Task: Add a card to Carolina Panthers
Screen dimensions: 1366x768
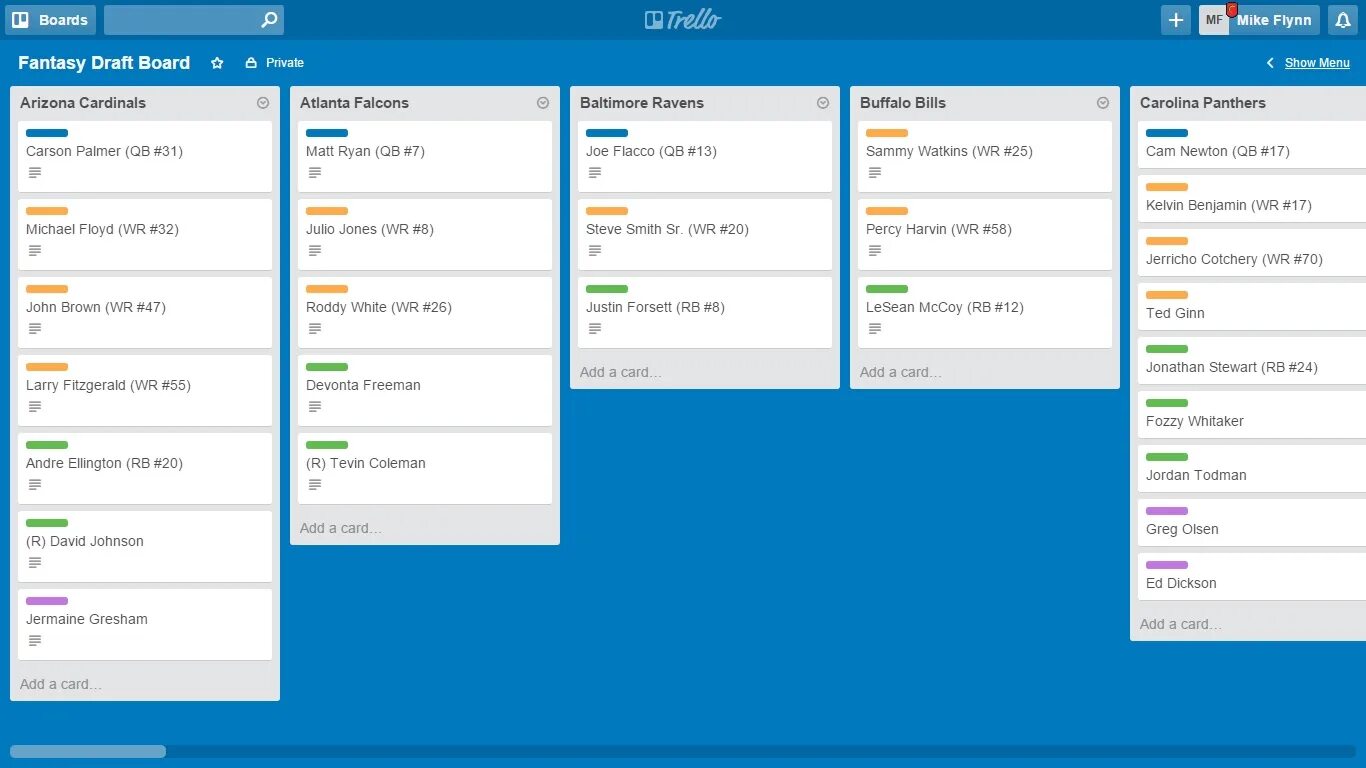Action: tap(1181, 624)
